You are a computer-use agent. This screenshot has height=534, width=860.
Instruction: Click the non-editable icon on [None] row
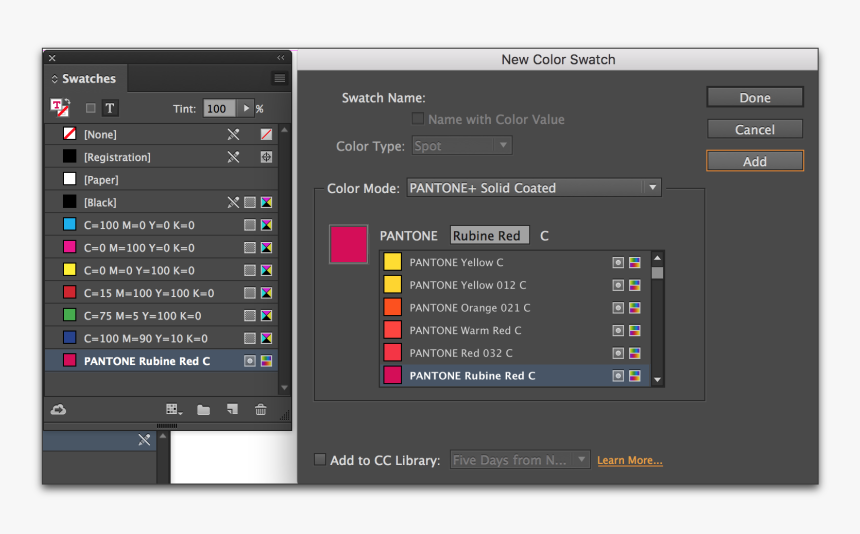click(x=233, y=134)
